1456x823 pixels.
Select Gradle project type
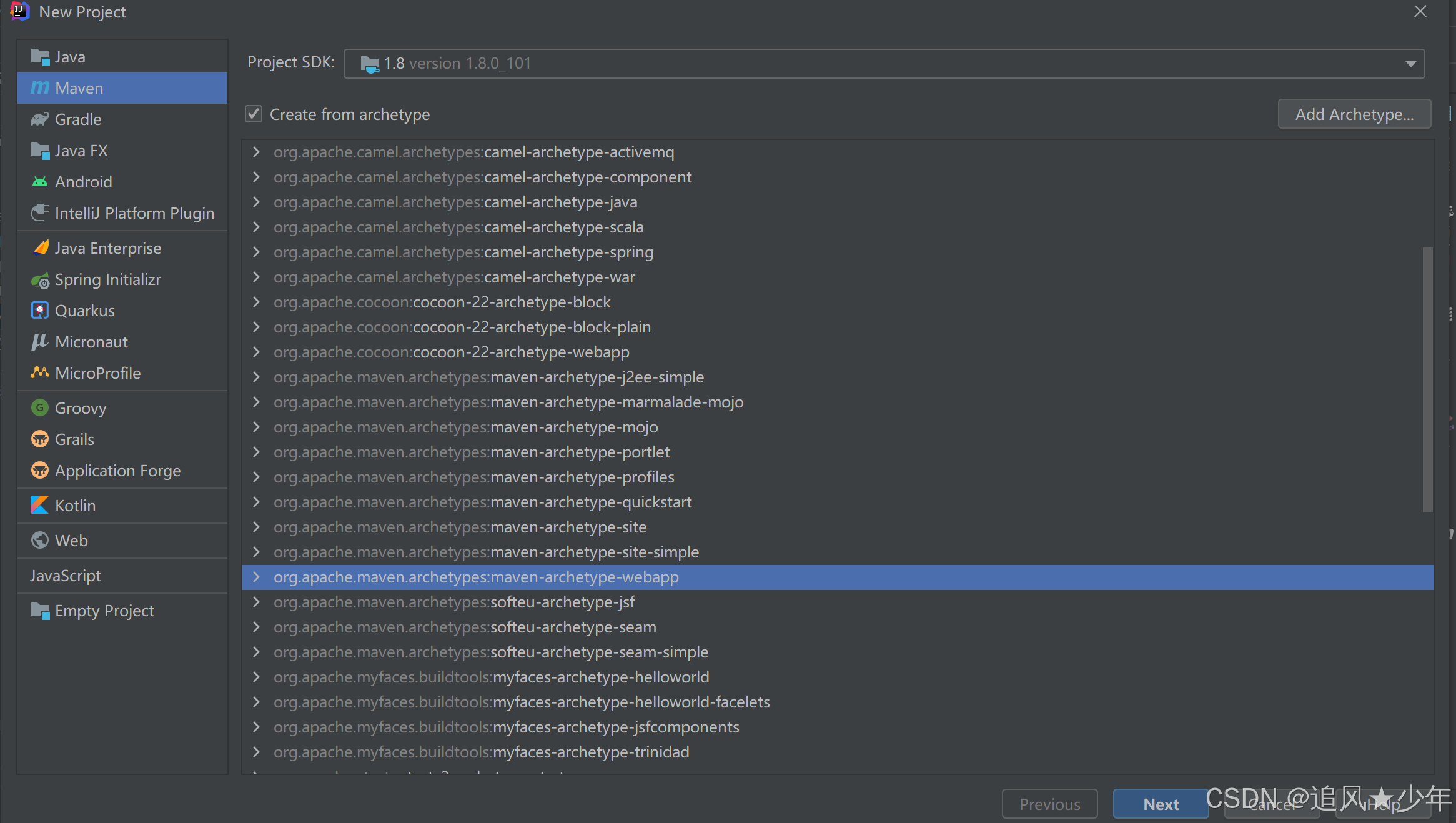tap(122, 119)
